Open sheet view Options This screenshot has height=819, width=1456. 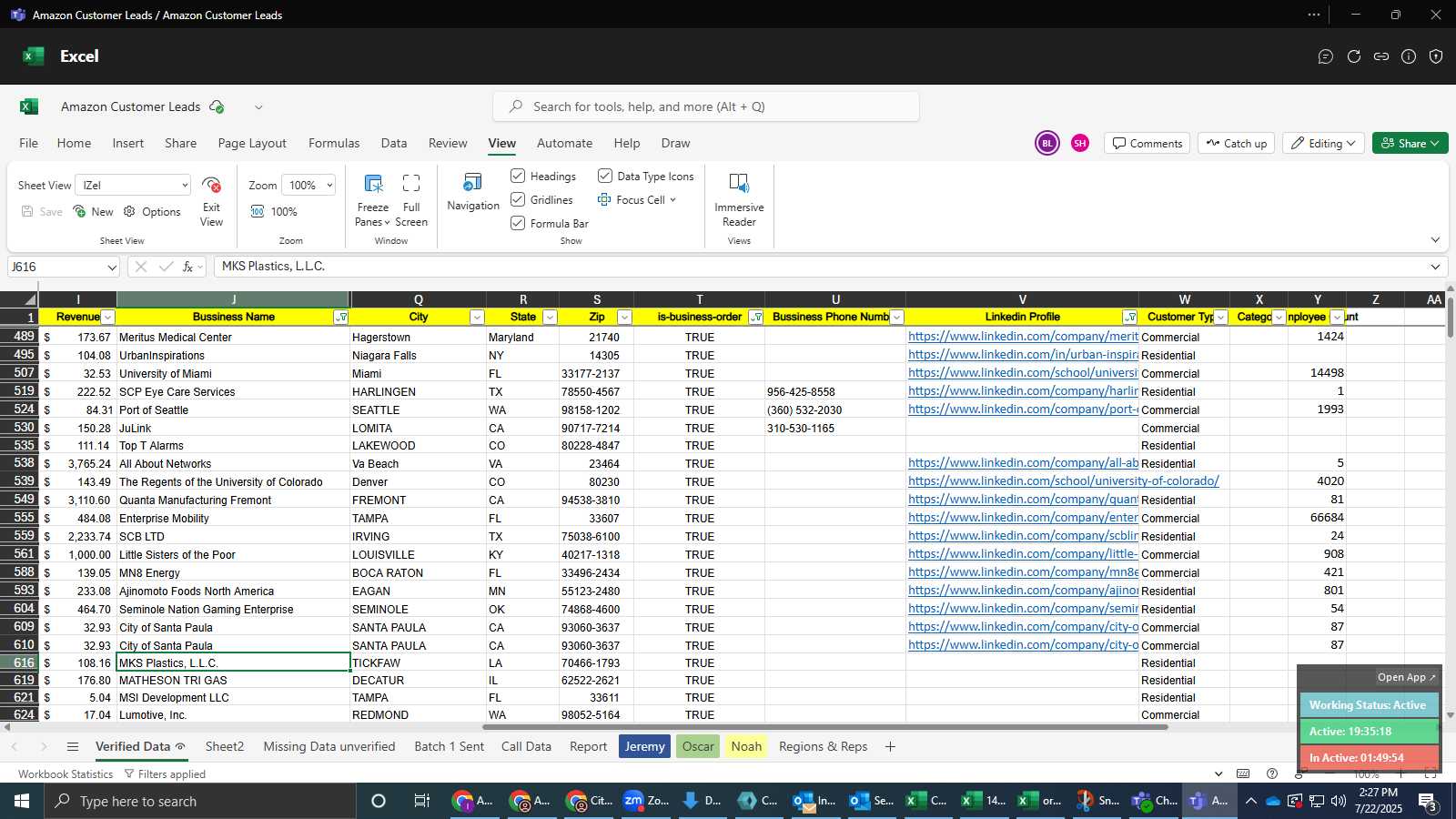coord(153,211)
